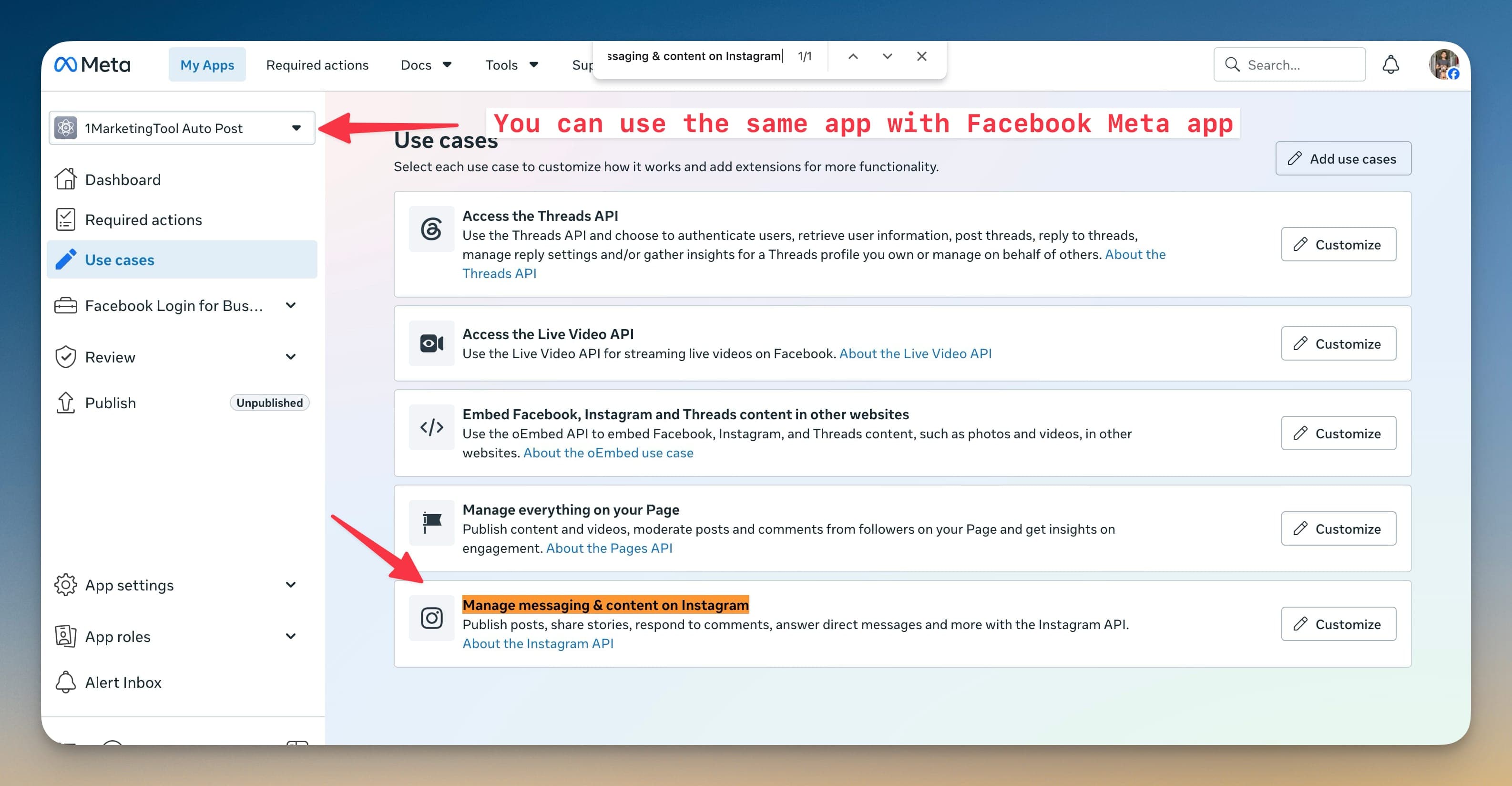Open the Publish sidebar item

[x=182, y=403]
